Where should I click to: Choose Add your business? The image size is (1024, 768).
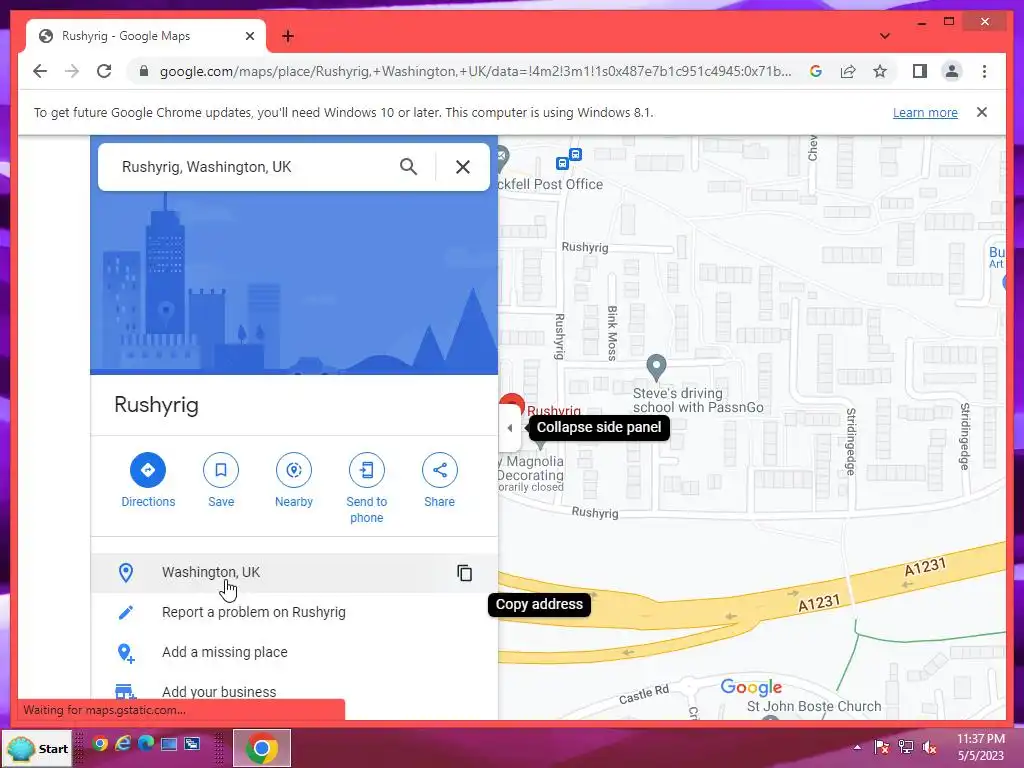(294, 692)
